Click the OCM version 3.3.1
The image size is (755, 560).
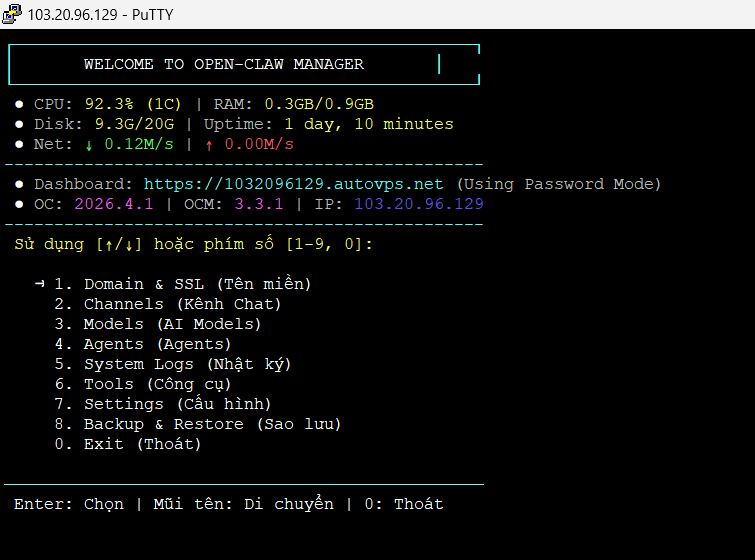[259, 204]
